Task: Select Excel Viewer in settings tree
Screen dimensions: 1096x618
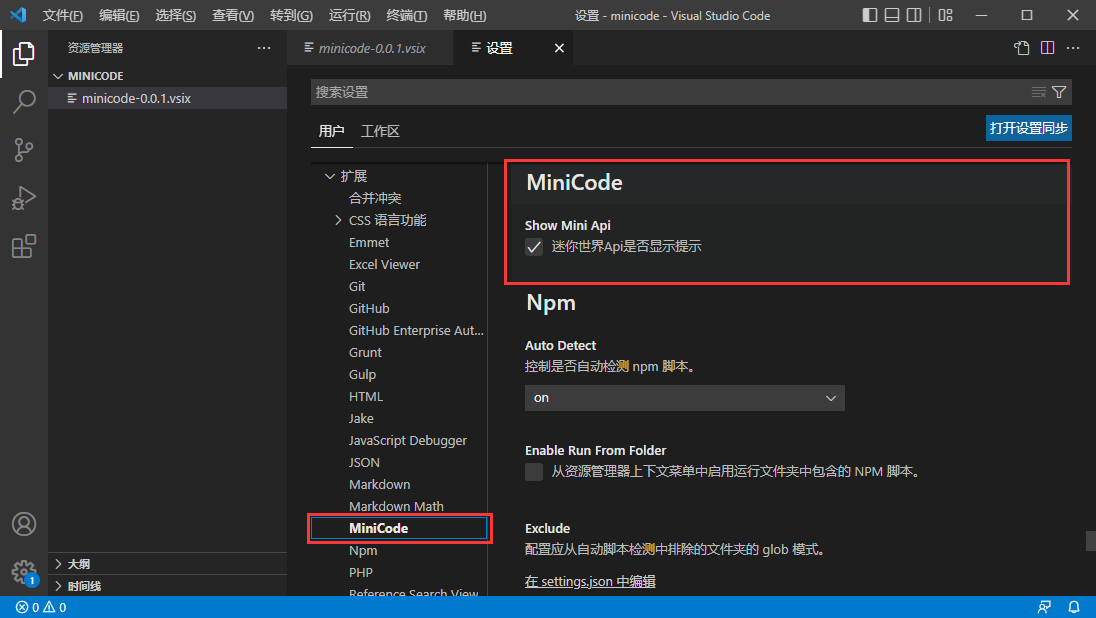Action: pos(384,264)
